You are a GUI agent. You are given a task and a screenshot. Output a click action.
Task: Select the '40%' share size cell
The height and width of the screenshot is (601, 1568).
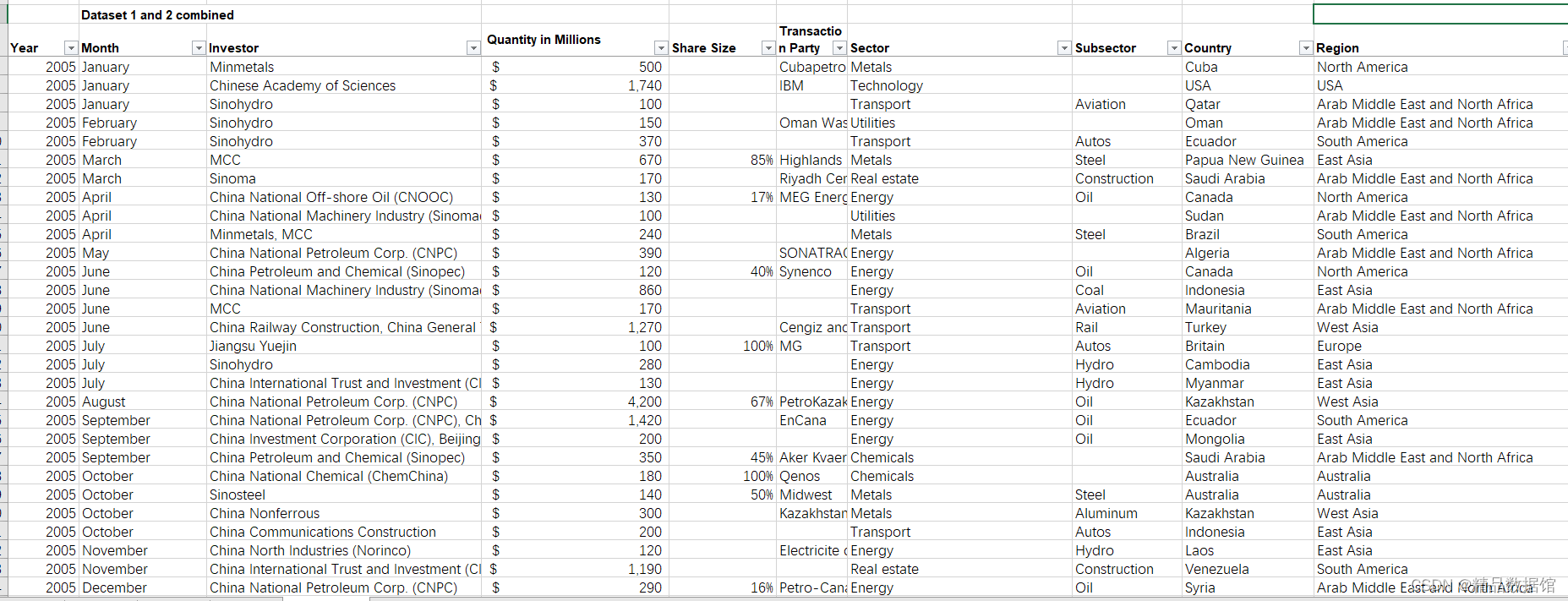(723, 271)
